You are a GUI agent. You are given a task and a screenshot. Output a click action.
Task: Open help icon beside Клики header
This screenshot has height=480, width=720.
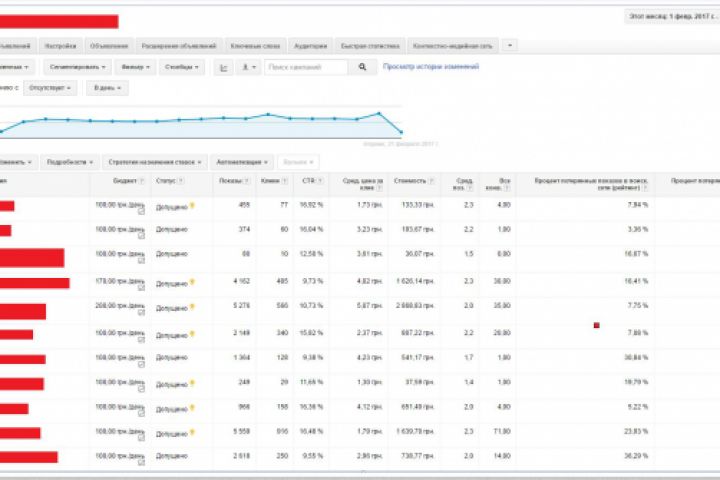point(285,181)
